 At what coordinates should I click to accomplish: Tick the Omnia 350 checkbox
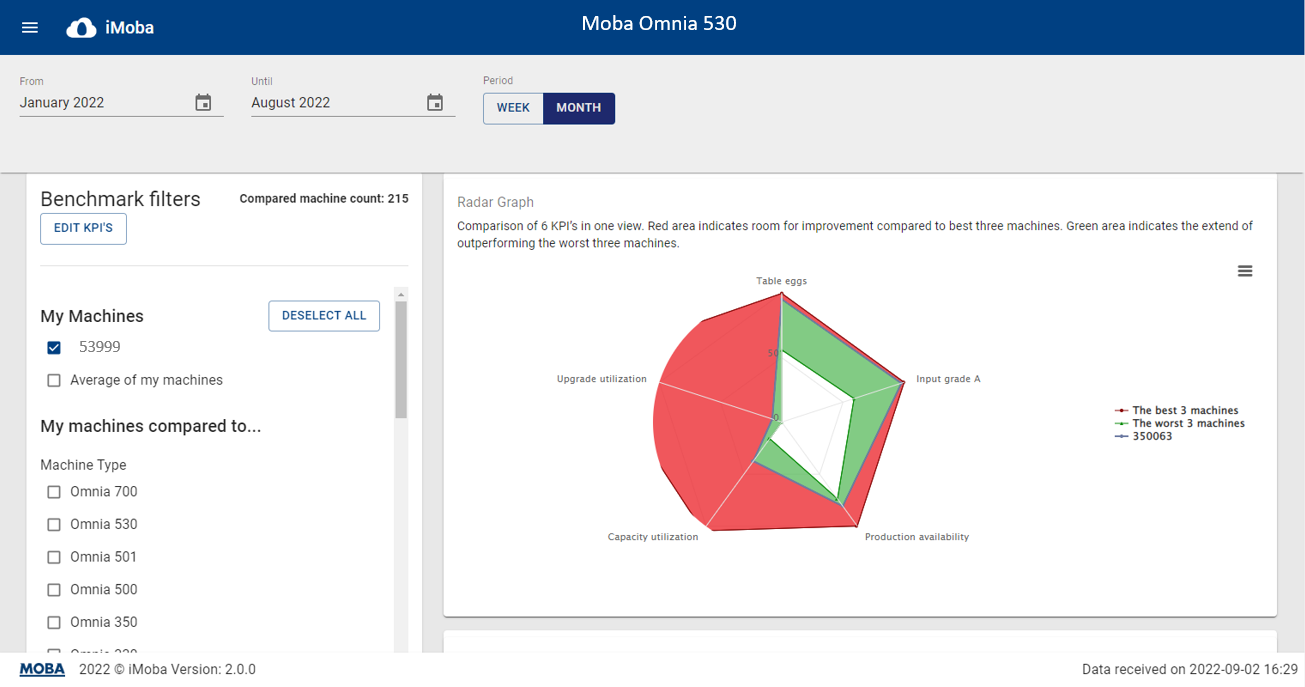pos(54,623)
